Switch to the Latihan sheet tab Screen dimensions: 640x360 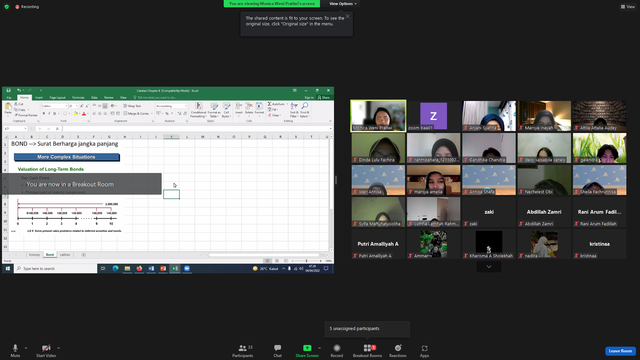point(65,255)
